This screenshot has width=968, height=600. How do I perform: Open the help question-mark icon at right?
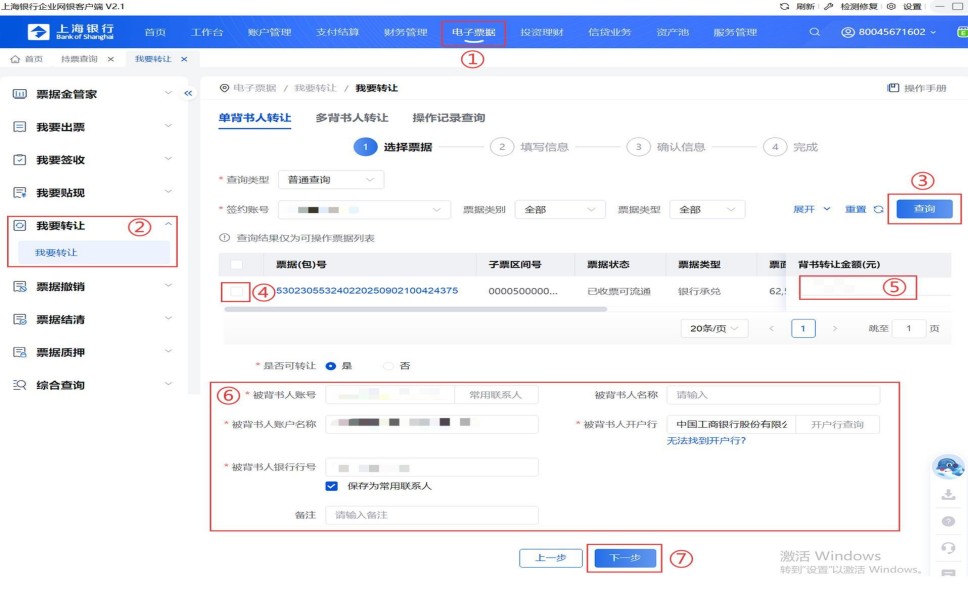pyautogui.click(x=948, y=522)
